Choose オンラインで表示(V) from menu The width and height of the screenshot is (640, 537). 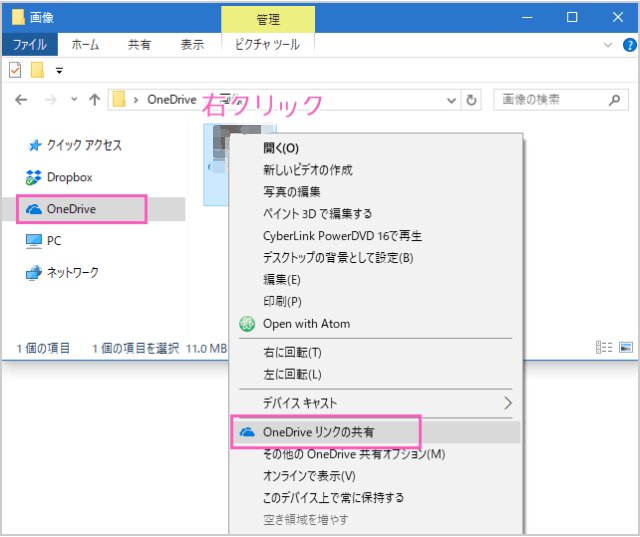(x=376, y=476)
